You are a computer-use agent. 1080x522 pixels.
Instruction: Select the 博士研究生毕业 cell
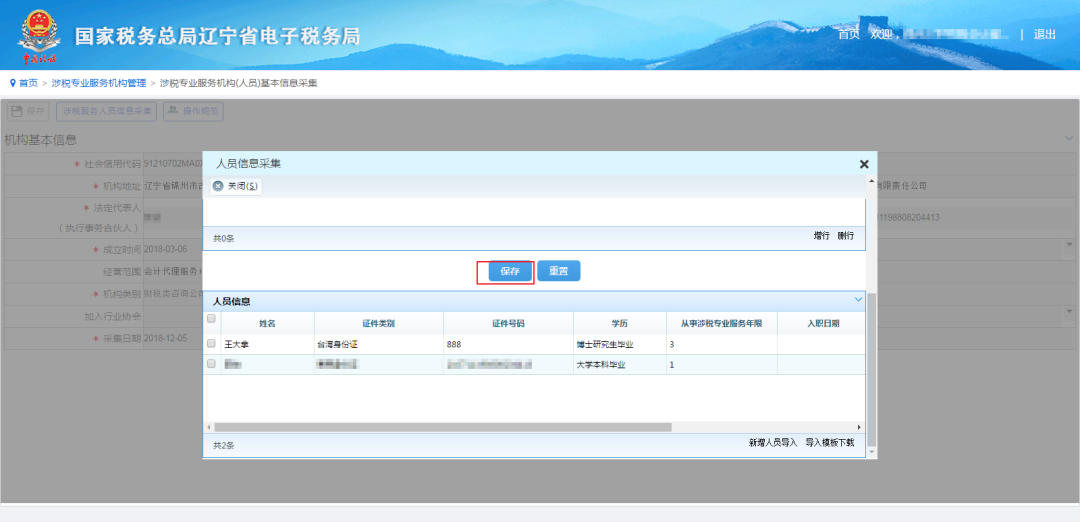pyautogui.click(x=619, y=344)
